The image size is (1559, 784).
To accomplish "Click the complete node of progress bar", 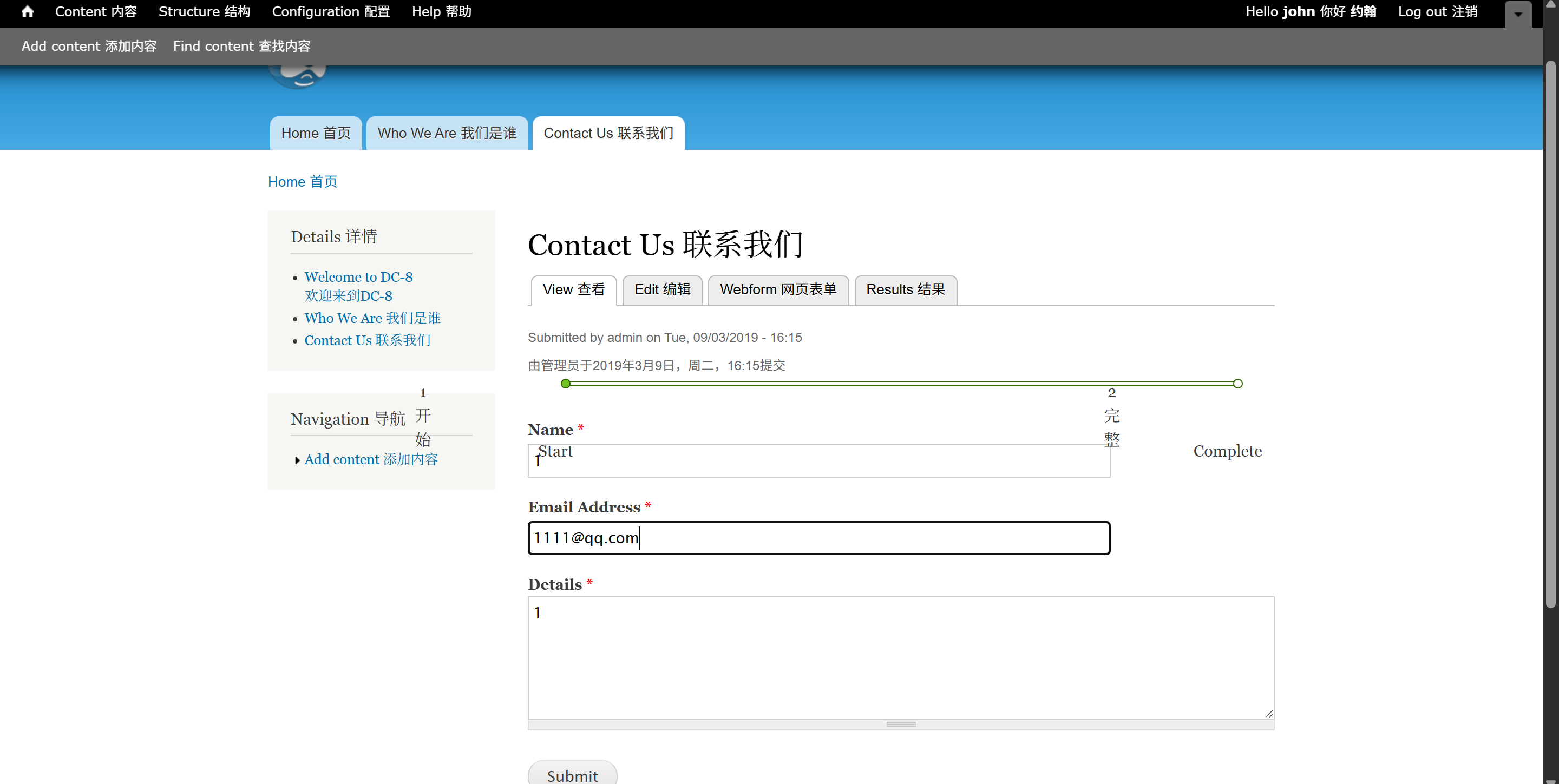I will [1237, 384].
